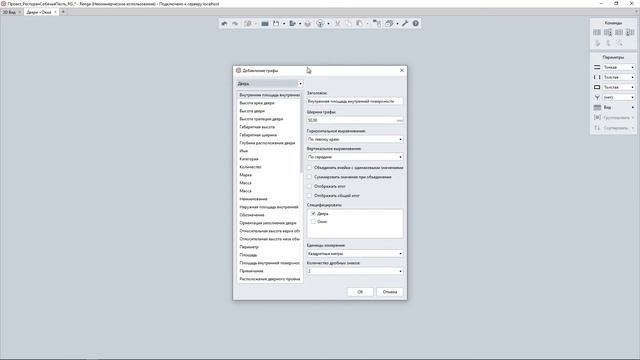Click the Ширина графы width field
Viewport: 640px width, 360px height.
355,120
